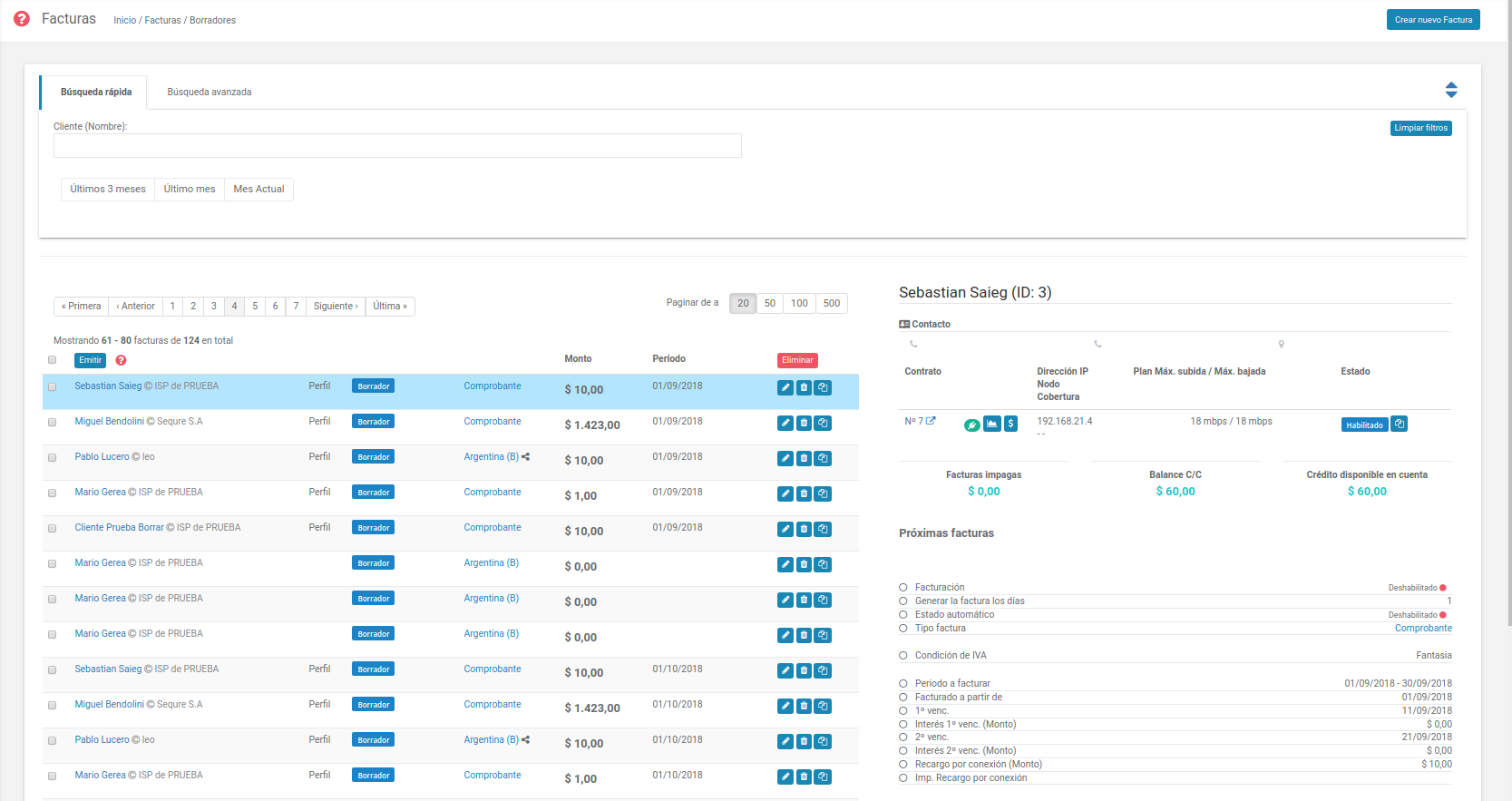Collapse the search panel with the arrows toggle
This screenshot has width=1512, height=801.
(x=1451, y=90)
